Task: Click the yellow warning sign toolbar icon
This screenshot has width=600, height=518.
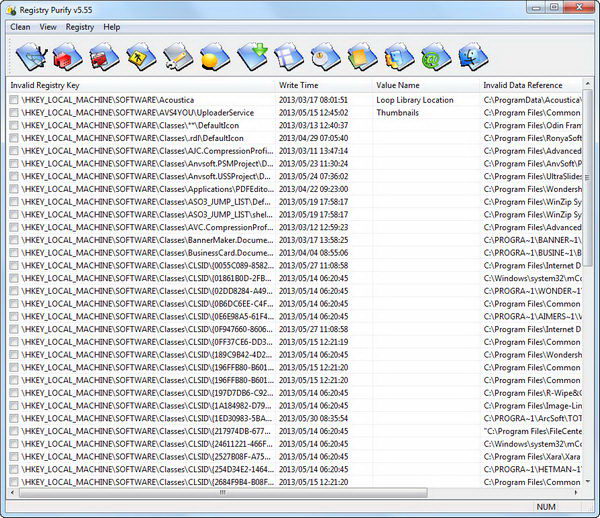Action: 139,55
